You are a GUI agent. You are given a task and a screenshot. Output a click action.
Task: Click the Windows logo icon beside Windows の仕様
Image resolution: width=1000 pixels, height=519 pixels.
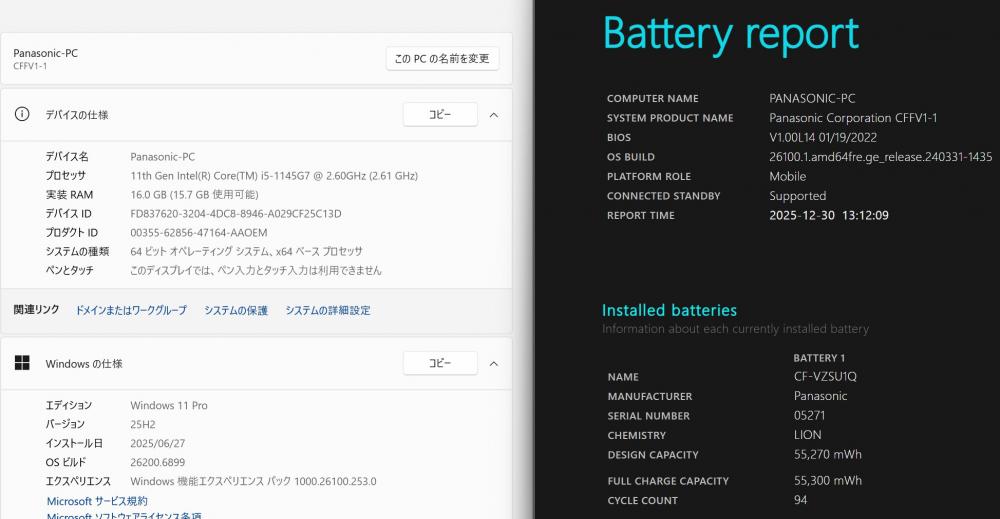(x=22, y=364)
